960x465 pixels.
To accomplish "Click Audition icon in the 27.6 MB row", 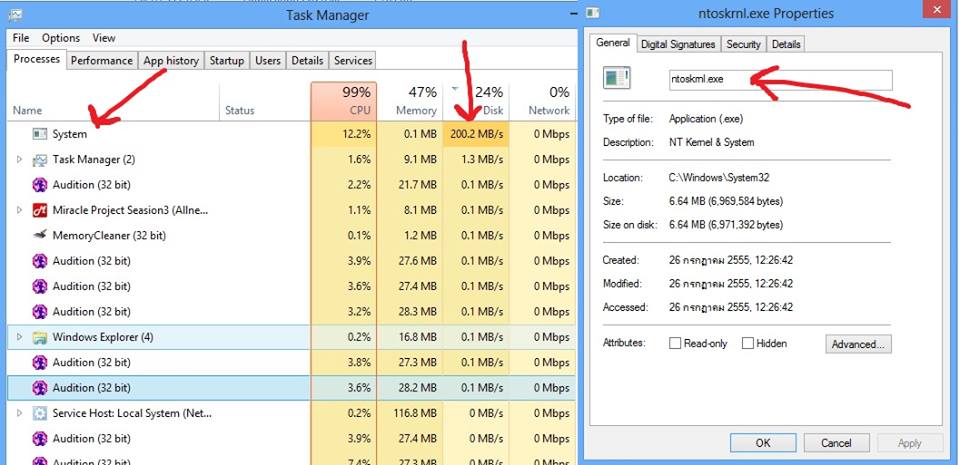I will click(40, 261).
